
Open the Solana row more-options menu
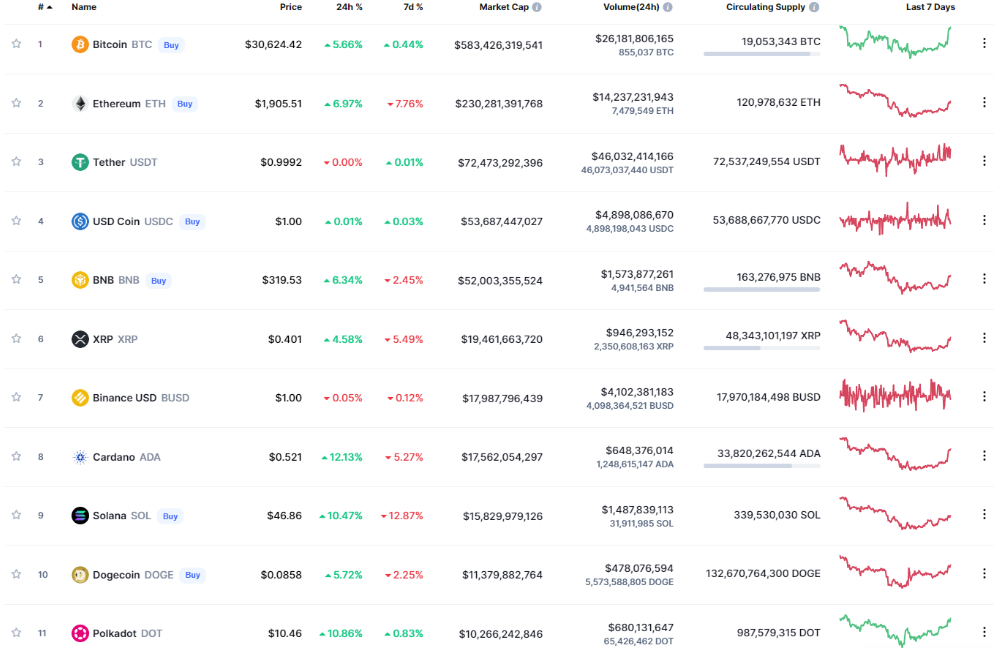click(984, 514)
